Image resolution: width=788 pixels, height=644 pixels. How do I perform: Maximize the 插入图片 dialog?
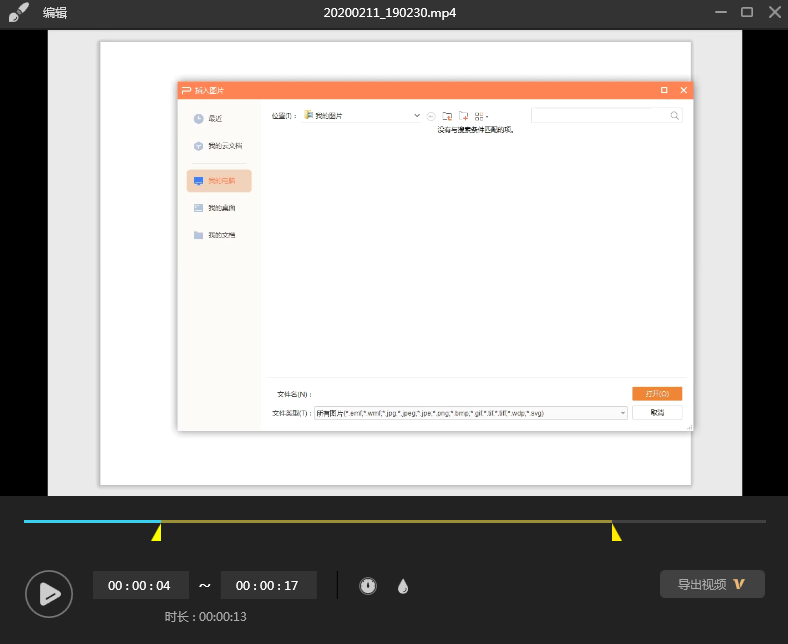[664, 90]
